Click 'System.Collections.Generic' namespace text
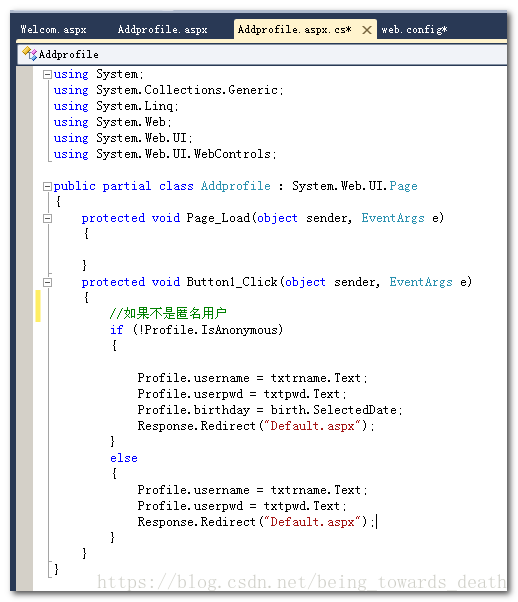 (187, 90)
